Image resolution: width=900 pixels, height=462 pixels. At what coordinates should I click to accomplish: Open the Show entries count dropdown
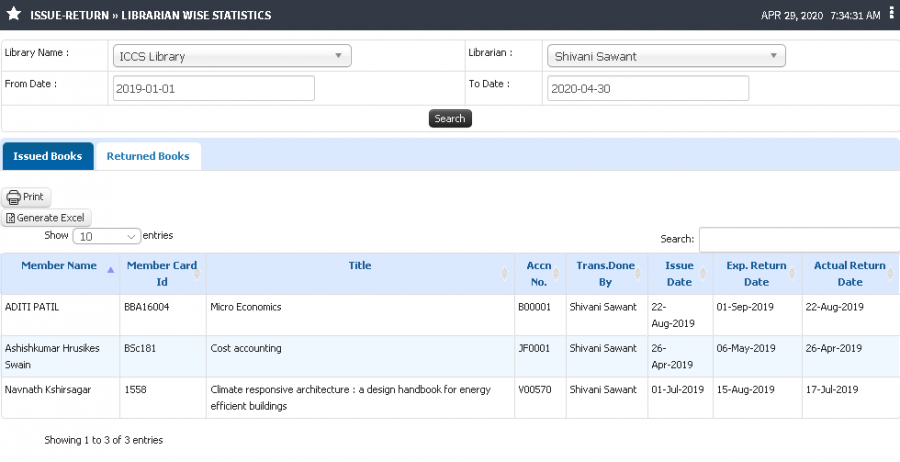[x=107, y=236]
